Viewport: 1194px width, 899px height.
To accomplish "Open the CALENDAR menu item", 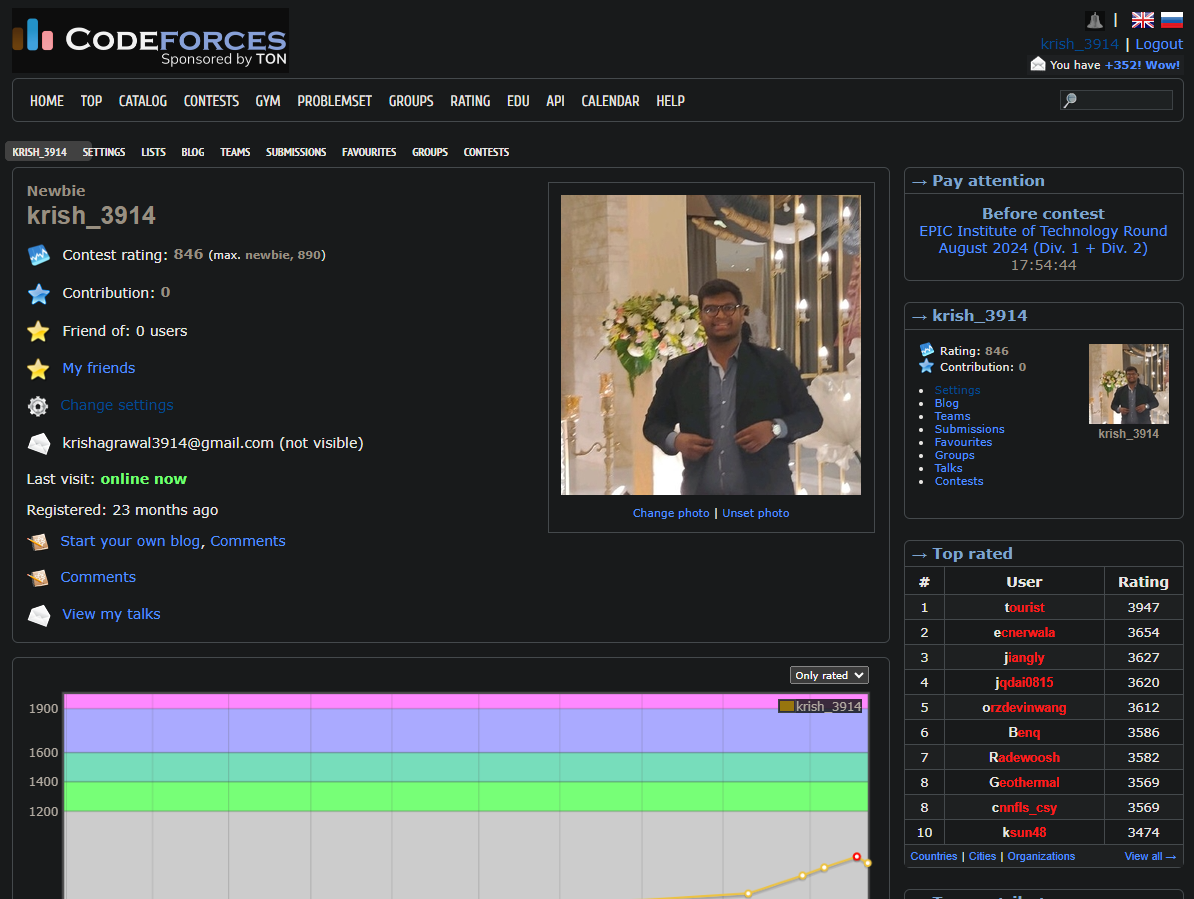I will 610,100.
